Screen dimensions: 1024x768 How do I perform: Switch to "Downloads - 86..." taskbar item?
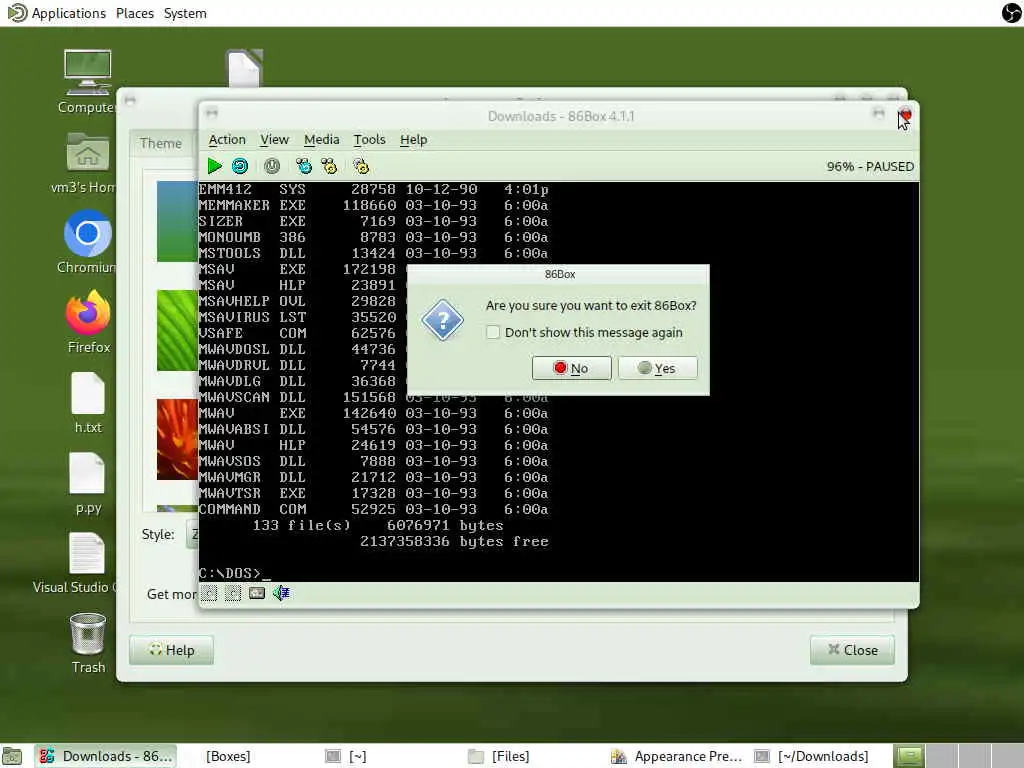coord(106,756)
